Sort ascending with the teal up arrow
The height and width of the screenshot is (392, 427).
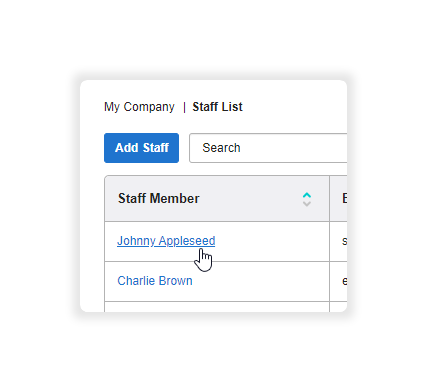point(307,195)
